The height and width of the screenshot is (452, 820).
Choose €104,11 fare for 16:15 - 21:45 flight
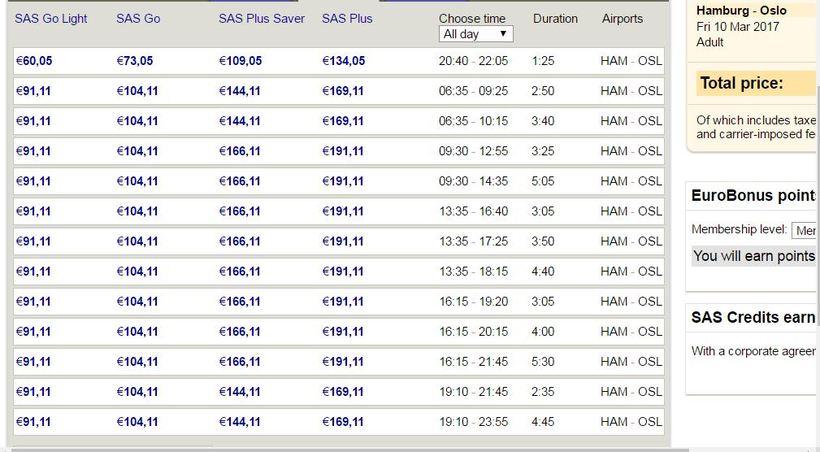coord(137,361)
